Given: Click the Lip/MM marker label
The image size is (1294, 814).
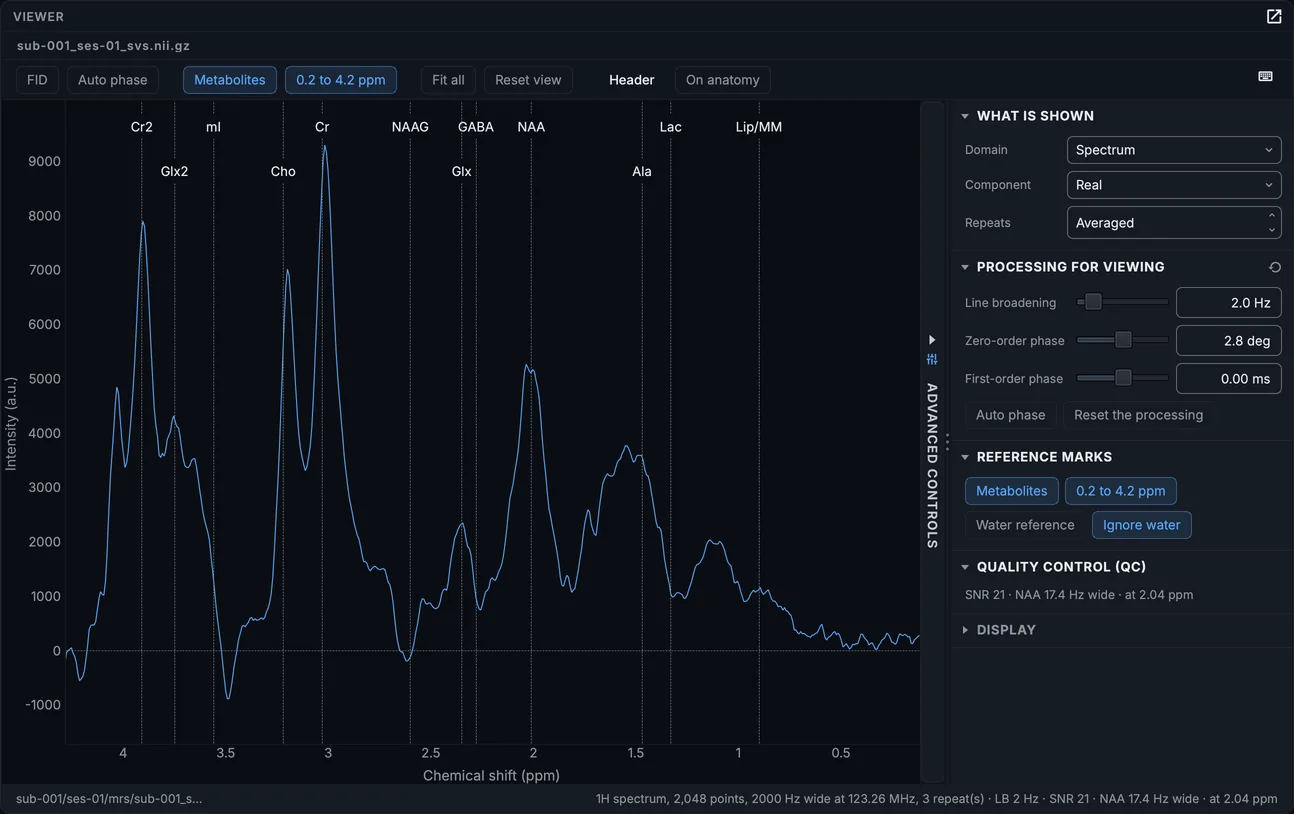Looking at the screenshot, I should 759,127.
